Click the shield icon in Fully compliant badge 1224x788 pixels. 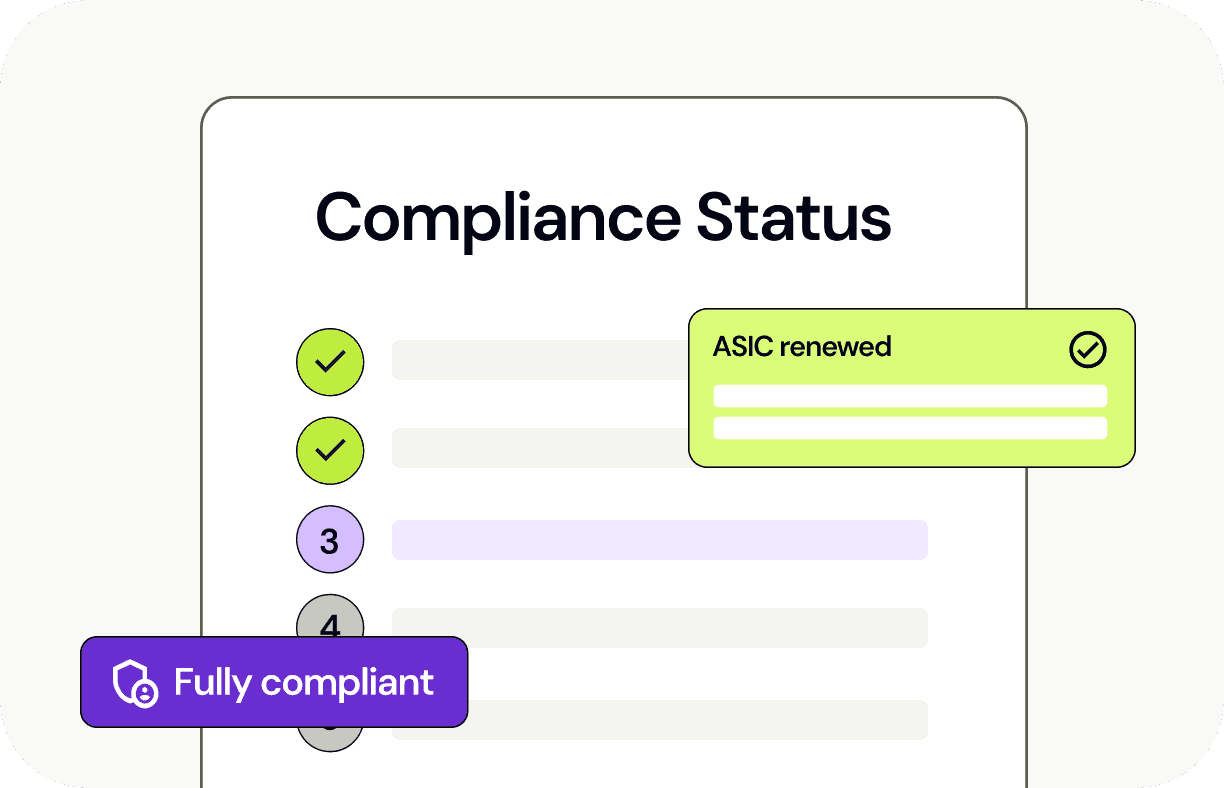tap(135, 682)
